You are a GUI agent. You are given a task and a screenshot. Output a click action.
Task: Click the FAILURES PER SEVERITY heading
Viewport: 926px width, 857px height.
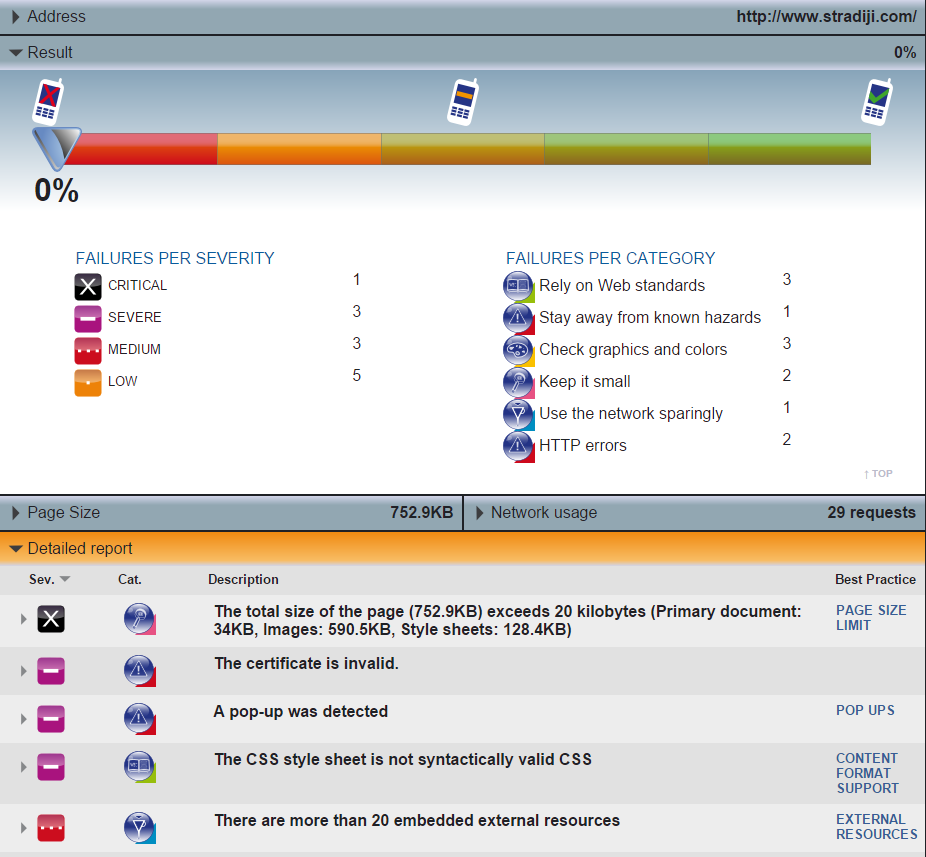coord(175,258)
